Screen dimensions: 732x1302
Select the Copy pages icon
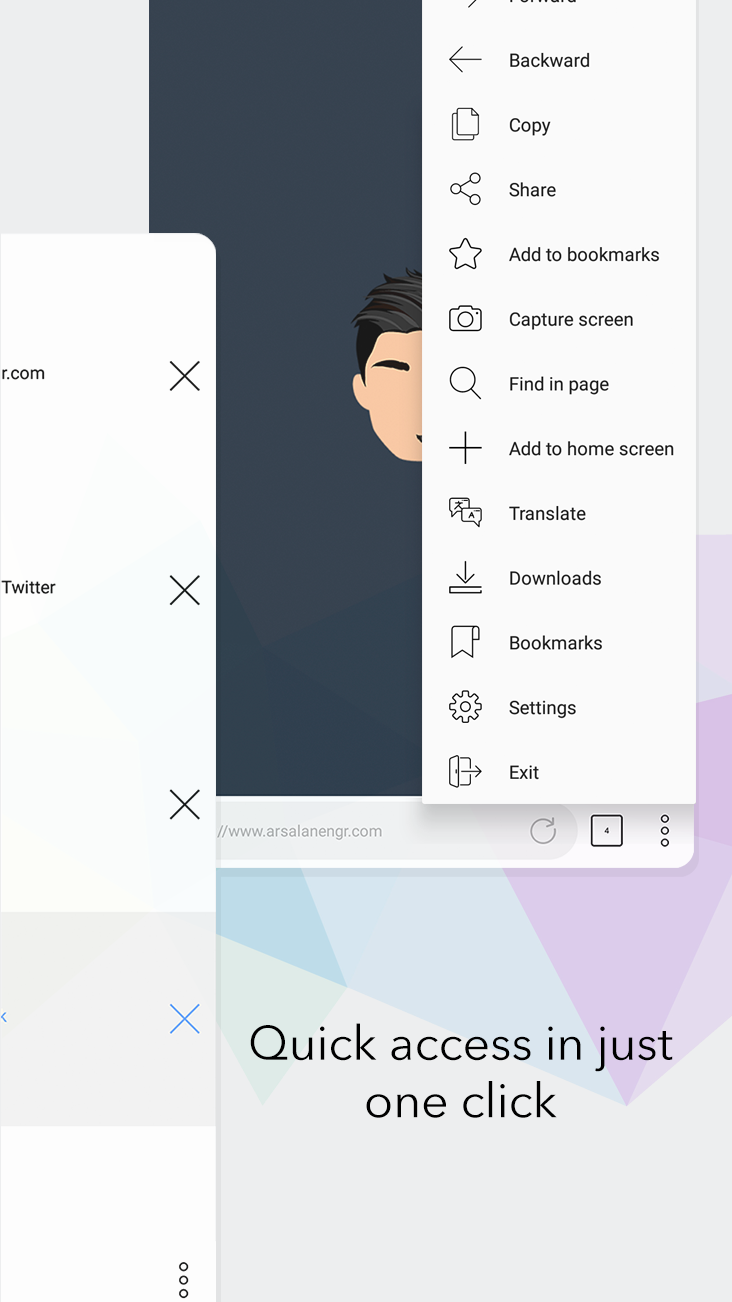pyautogui.click(x=465, y=124)
